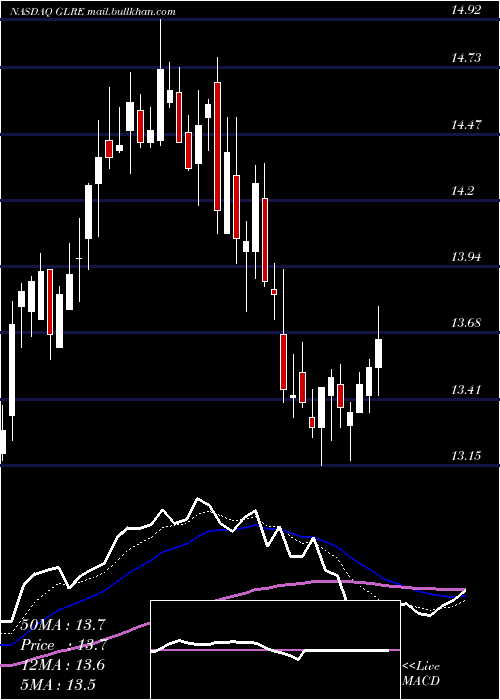
Task: Click the 13.68 price axis label
Action: [466, 323]
